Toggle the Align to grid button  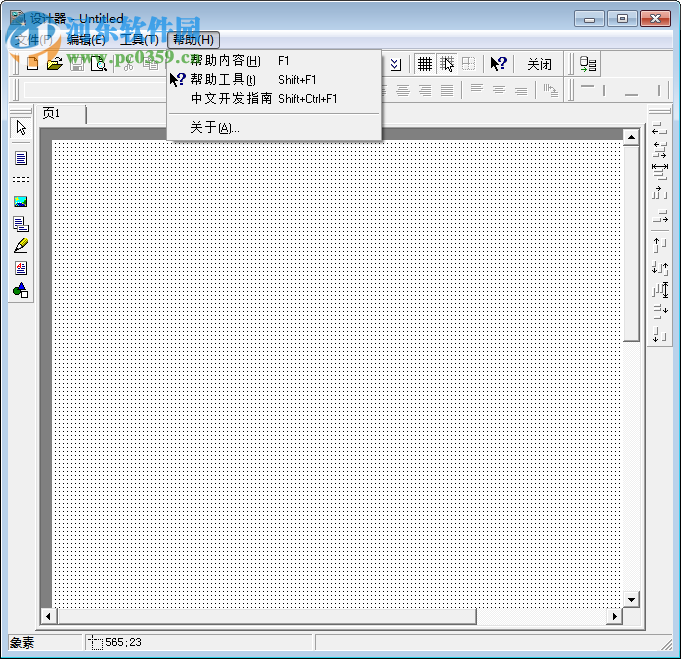pyautogui.click(x=446, y=64)
